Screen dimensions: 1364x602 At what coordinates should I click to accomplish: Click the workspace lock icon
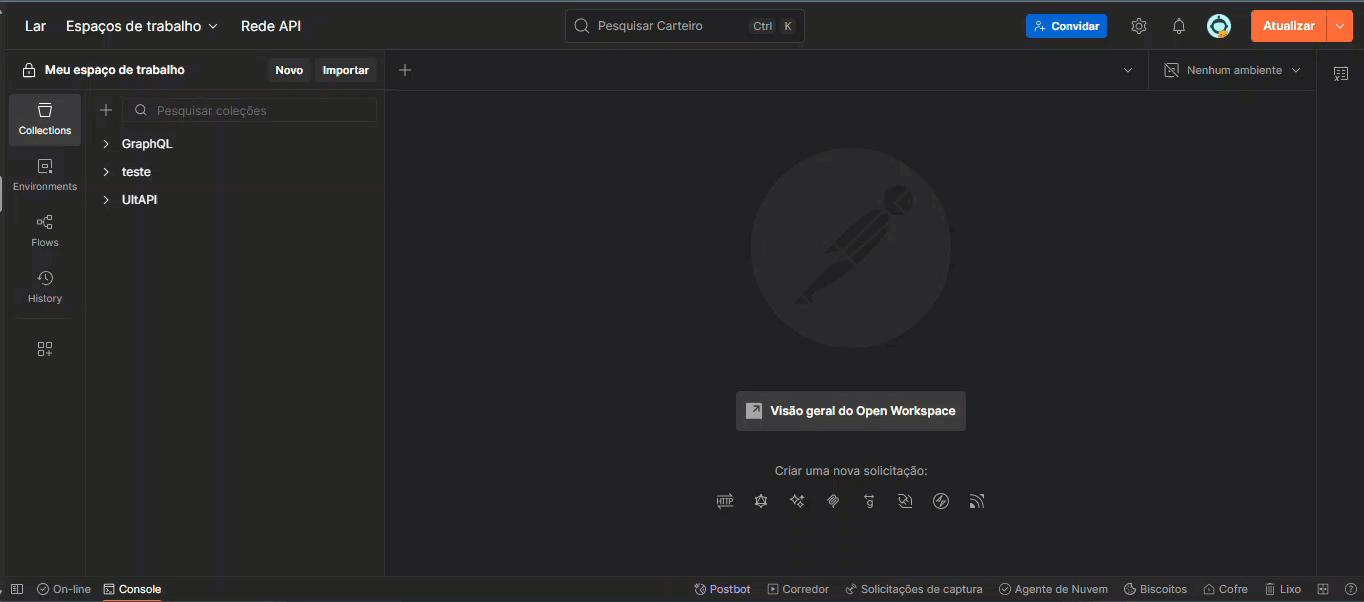click(x=29, y=70)
